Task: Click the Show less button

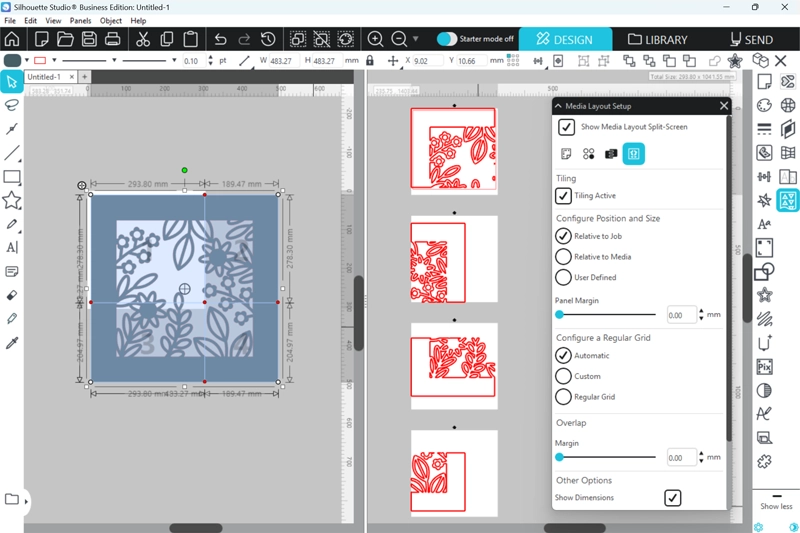Action: [x=776, y=506]
